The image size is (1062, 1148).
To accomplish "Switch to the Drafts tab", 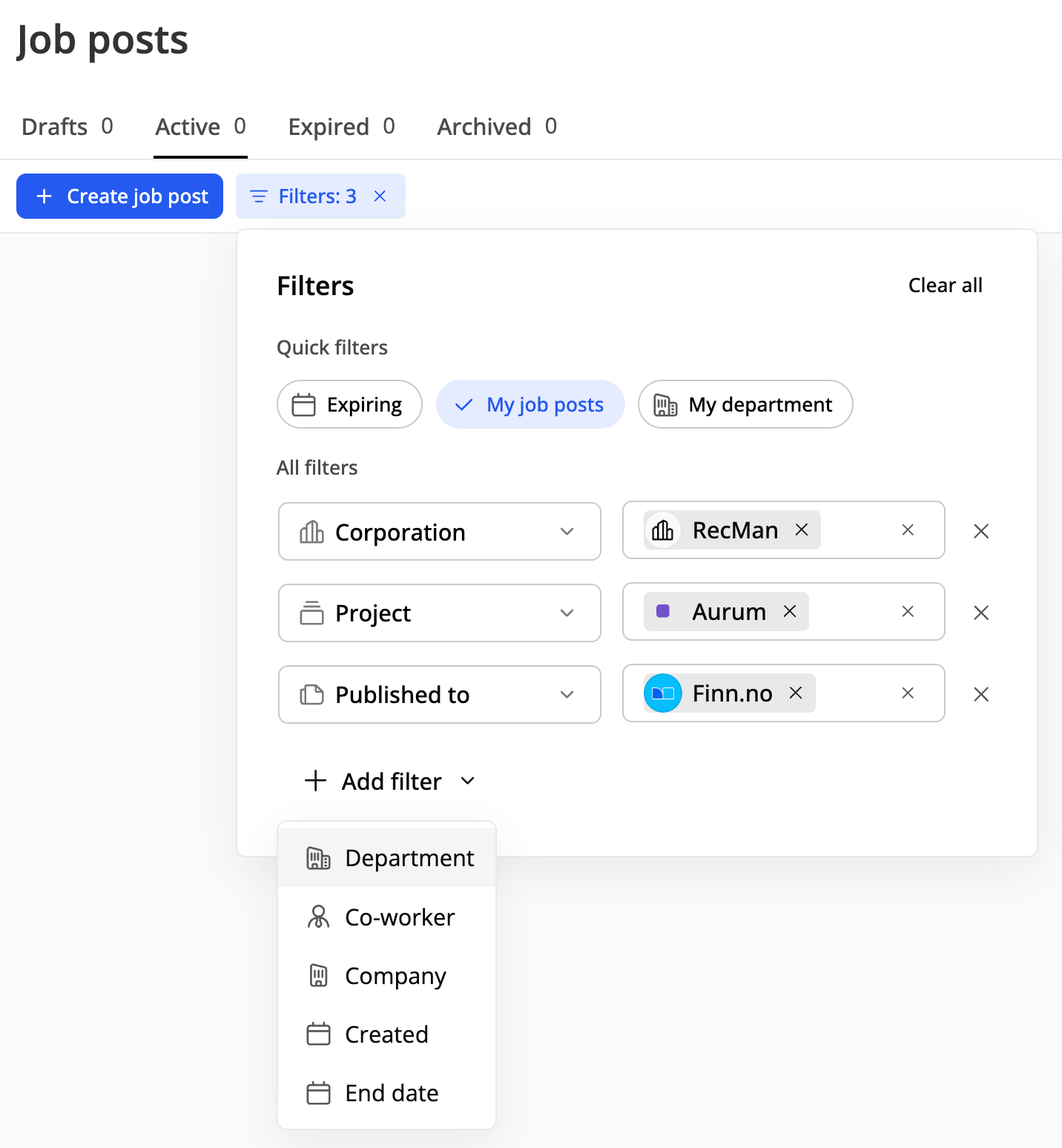I will tap(67, 127).
